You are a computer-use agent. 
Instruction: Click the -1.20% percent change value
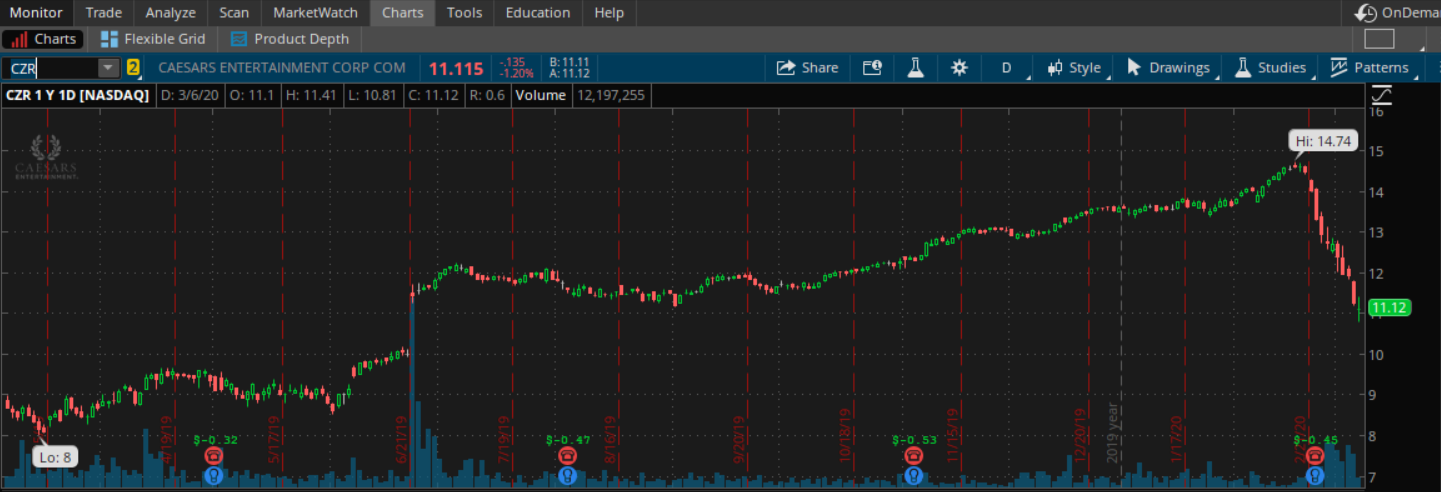[x=515, y=74]
